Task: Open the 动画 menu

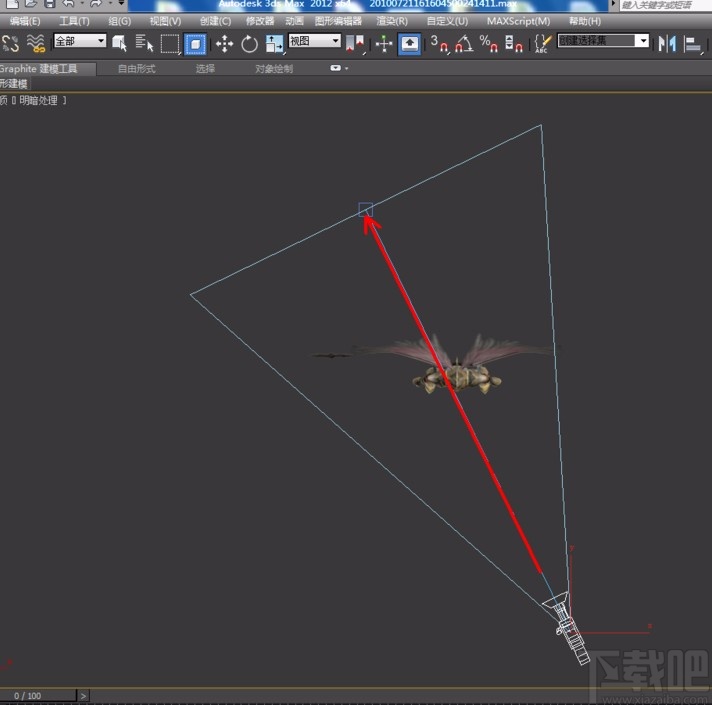Action: (x=294, y=21)
